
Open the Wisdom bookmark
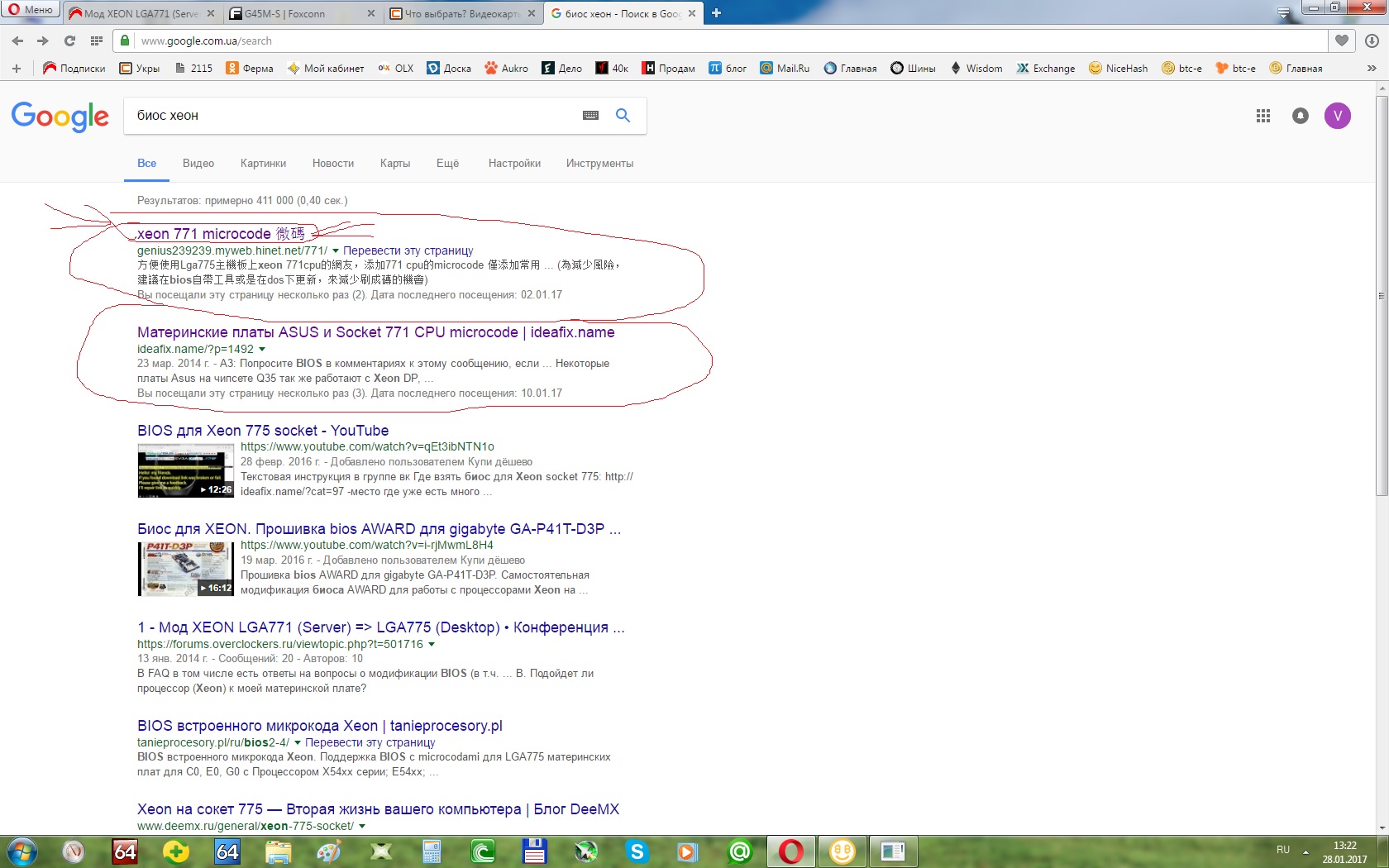click(976, 69)
